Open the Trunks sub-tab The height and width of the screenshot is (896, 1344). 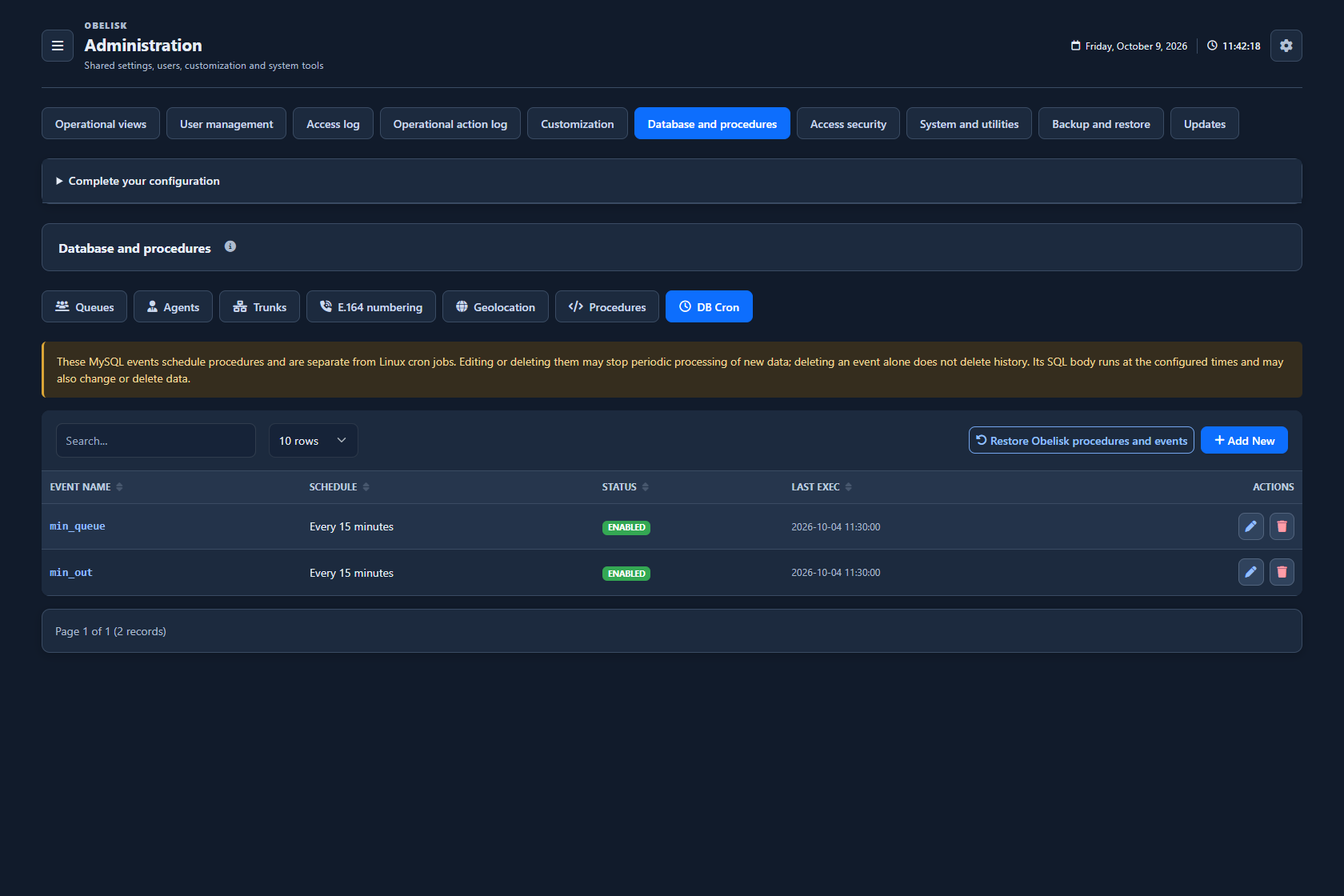click(259, 306)
